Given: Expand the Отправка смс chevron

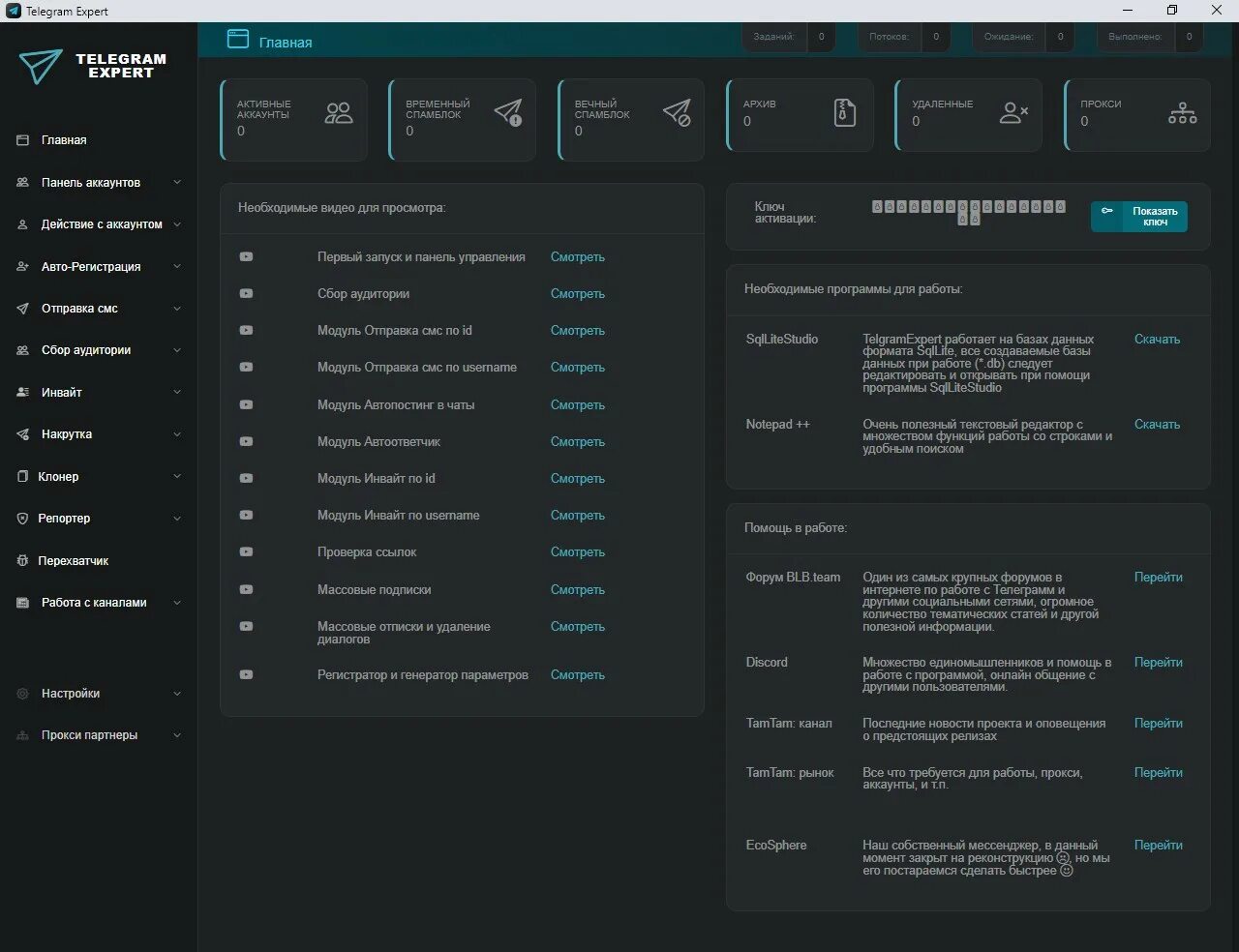Looking at the screenshot, I should [177, 309].
